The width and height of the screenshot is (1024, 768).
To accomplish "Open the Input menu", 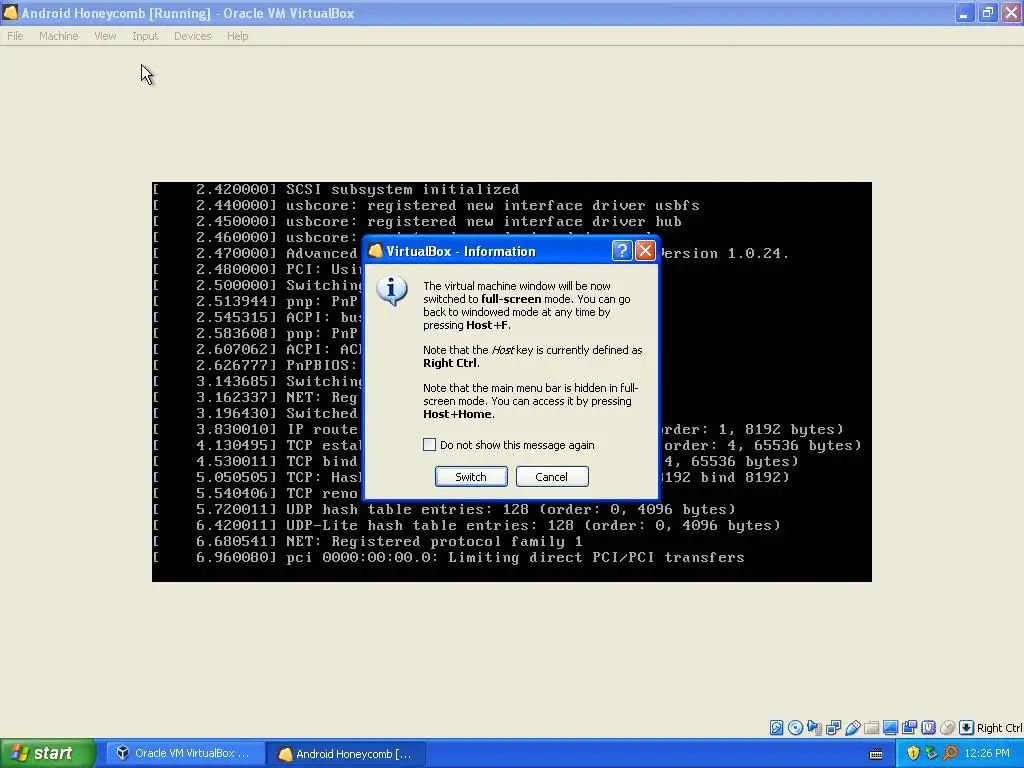I will tap(145, 36).
